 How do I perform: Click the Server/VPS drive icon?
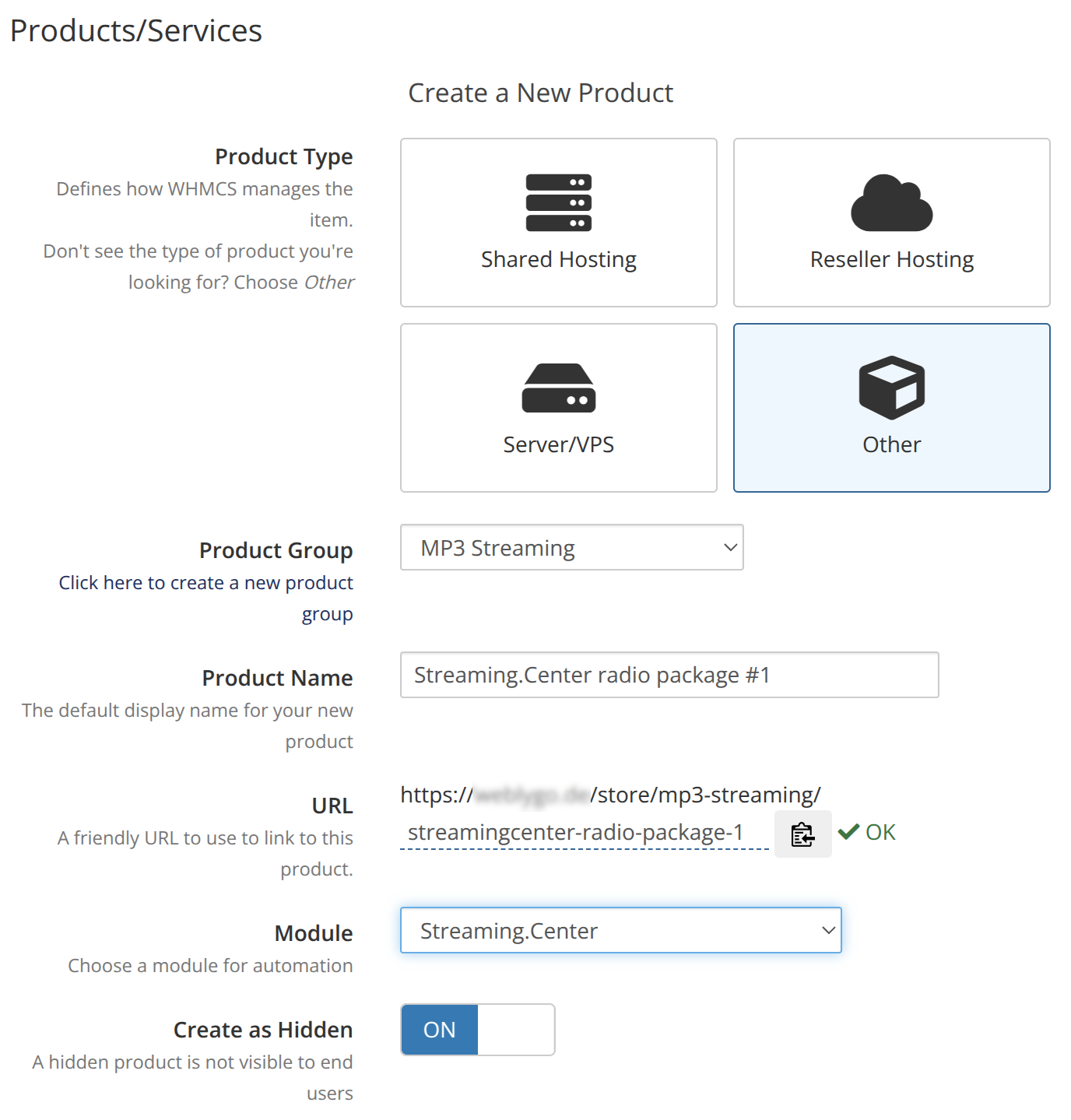[x=558, y=388]
